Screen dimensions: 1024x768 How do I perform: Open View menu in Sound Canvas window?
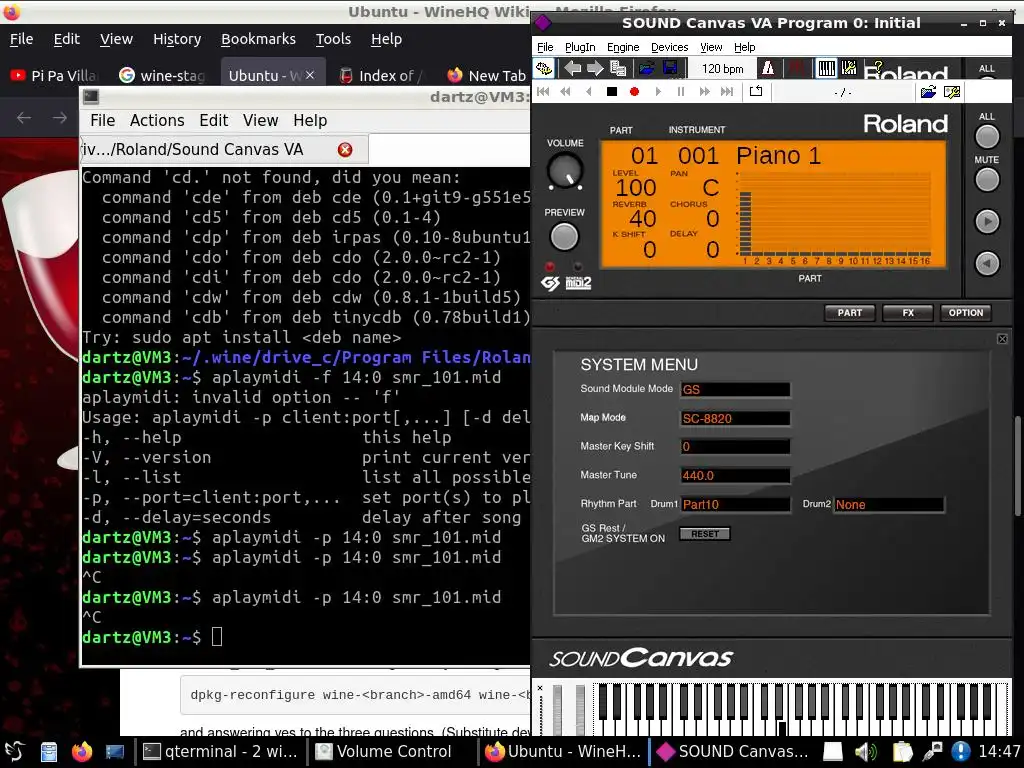[x=711, y=47]
